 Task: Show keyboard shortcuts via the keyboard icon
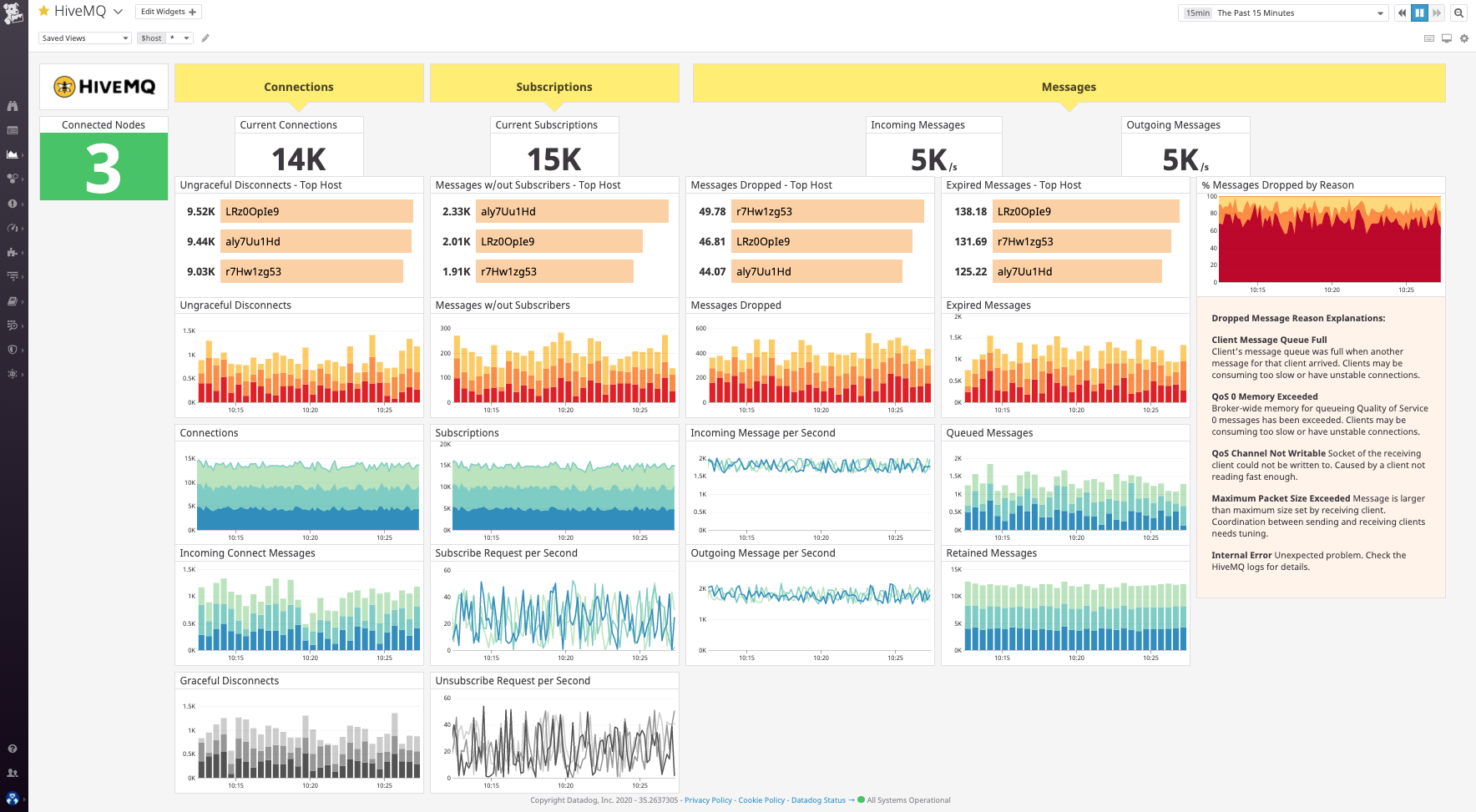pyautogui.click(x=1429, y=38)
